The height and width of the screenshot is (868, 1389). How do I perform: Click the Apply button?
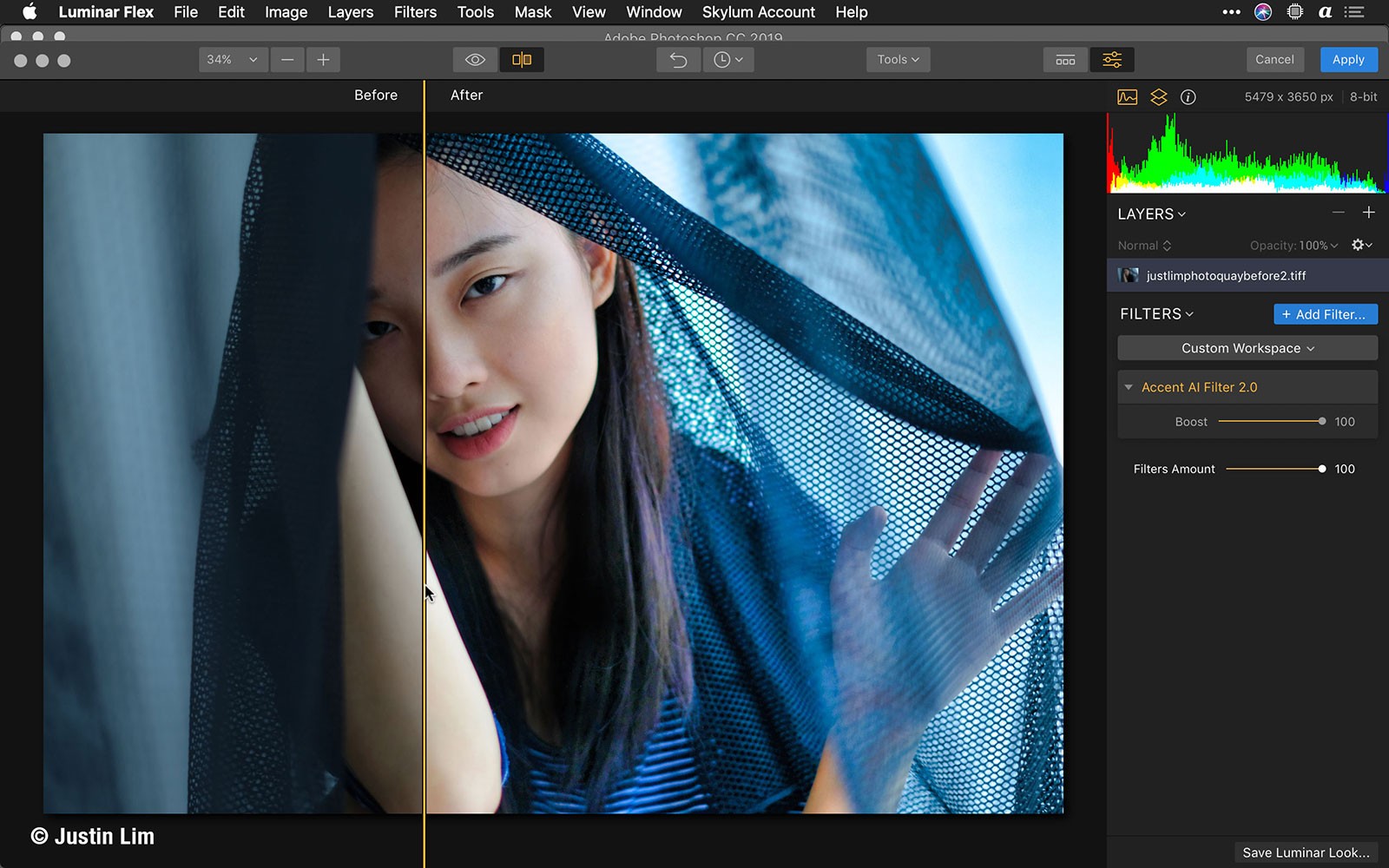1347,60
